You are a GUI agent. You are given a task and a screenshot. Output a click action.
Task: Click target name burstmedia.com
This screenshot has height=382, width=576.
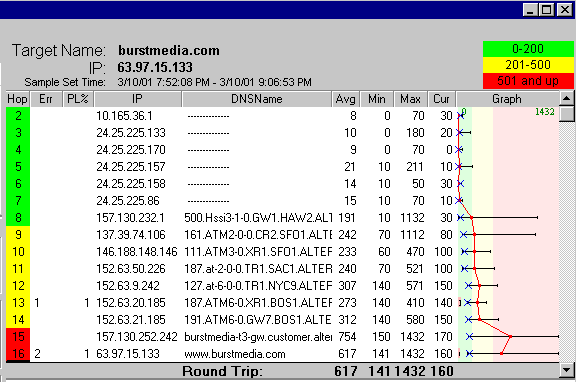pos(169,50)
